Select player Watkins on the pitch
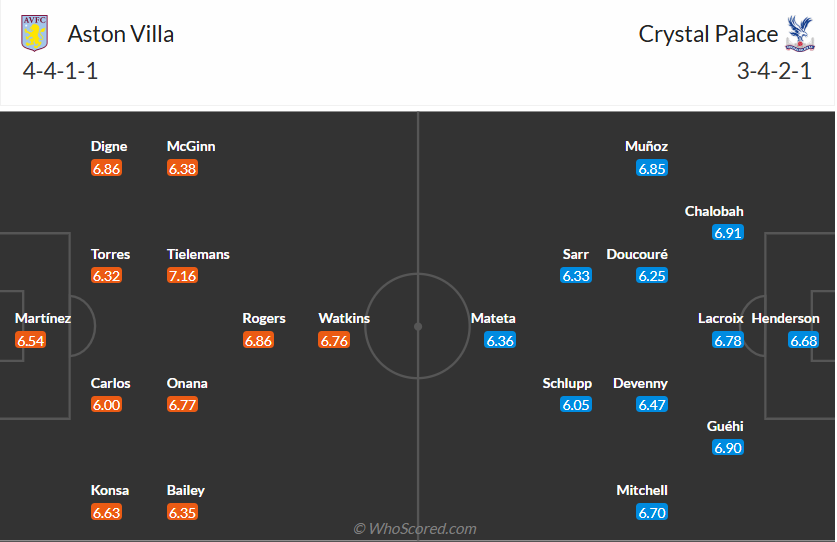Image resolution: width=837 pixels, height=542 pixels. coord(344,318)
